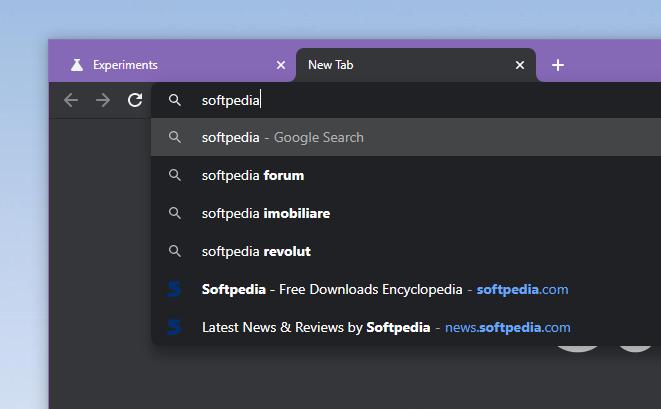Go forward with the forward arrow

point(103,100)
